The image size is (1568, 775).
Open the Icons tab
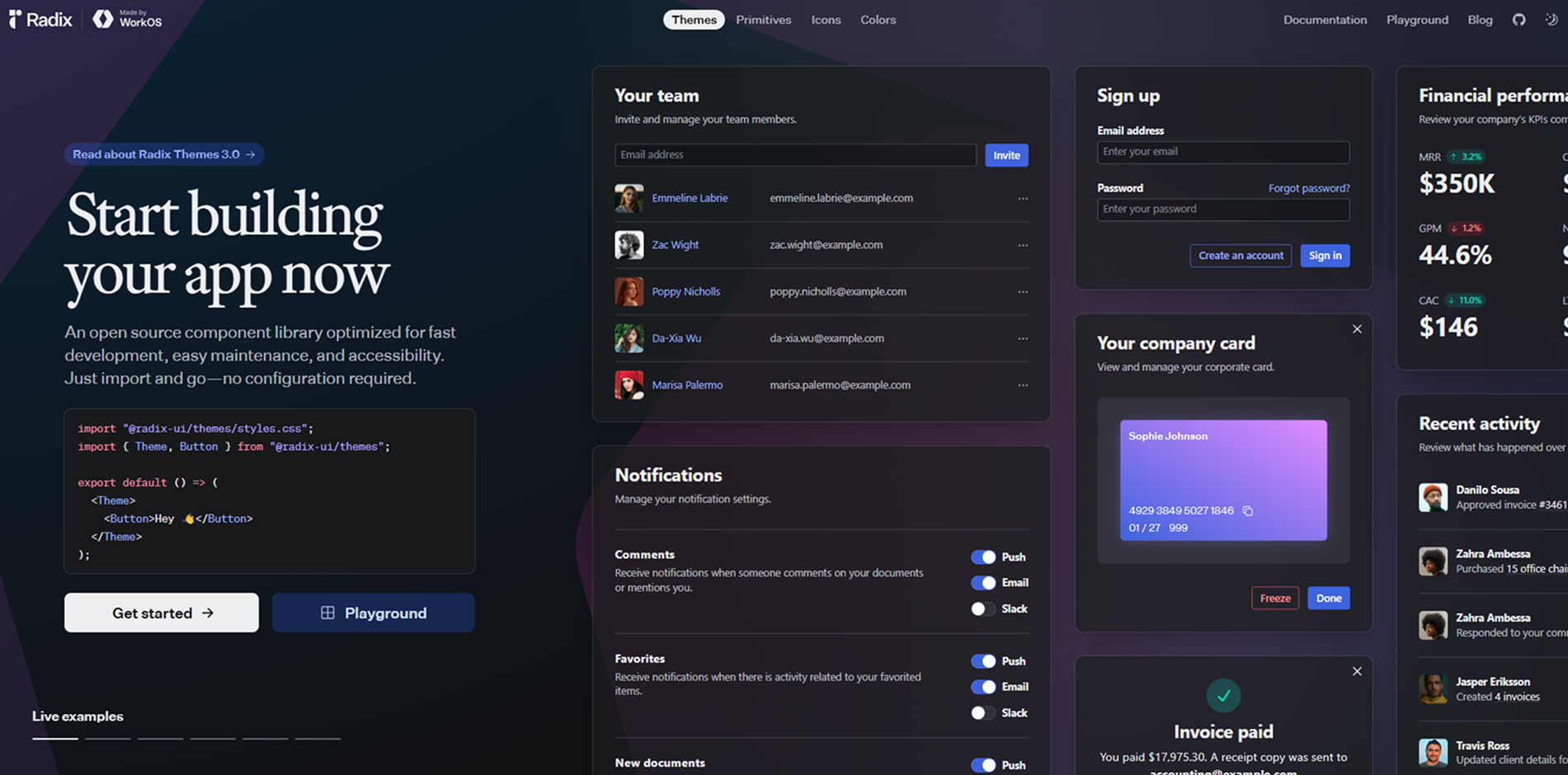826,20
